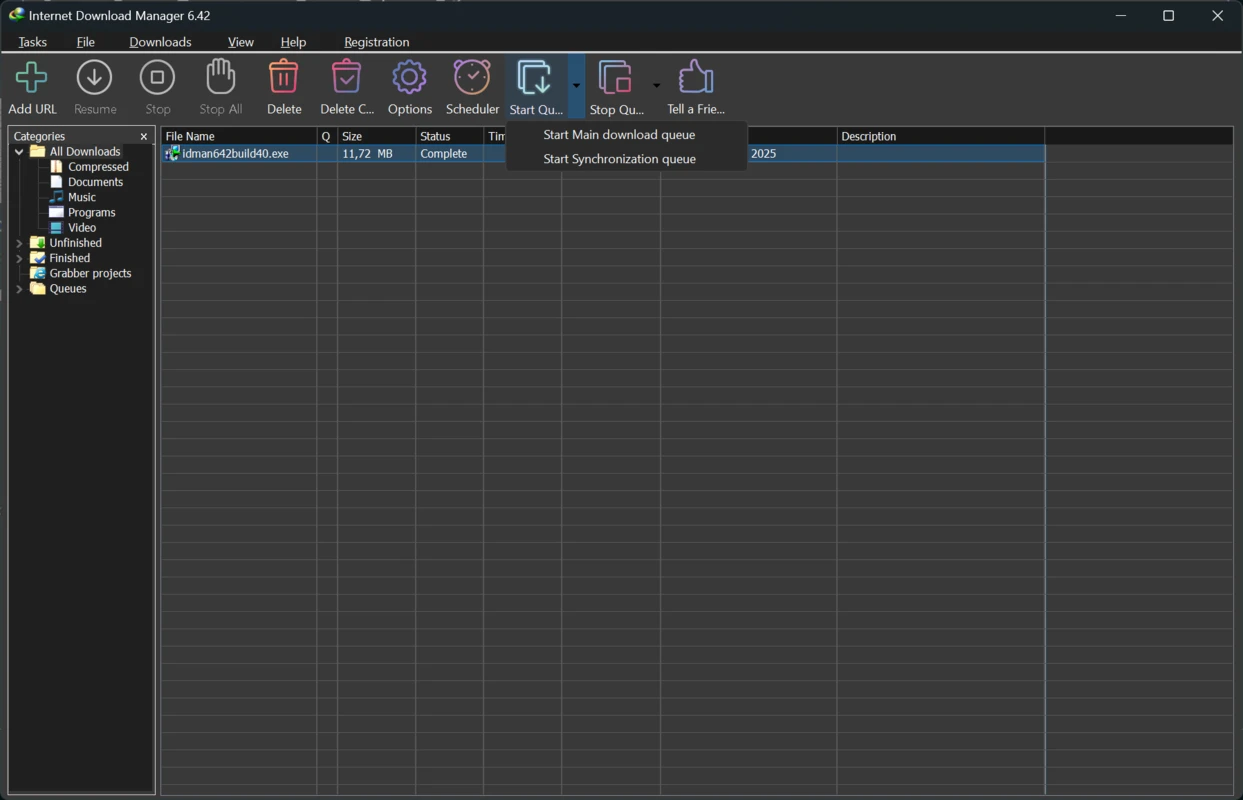
Task: Open the Scheduler clock icon
Action: 472,78
